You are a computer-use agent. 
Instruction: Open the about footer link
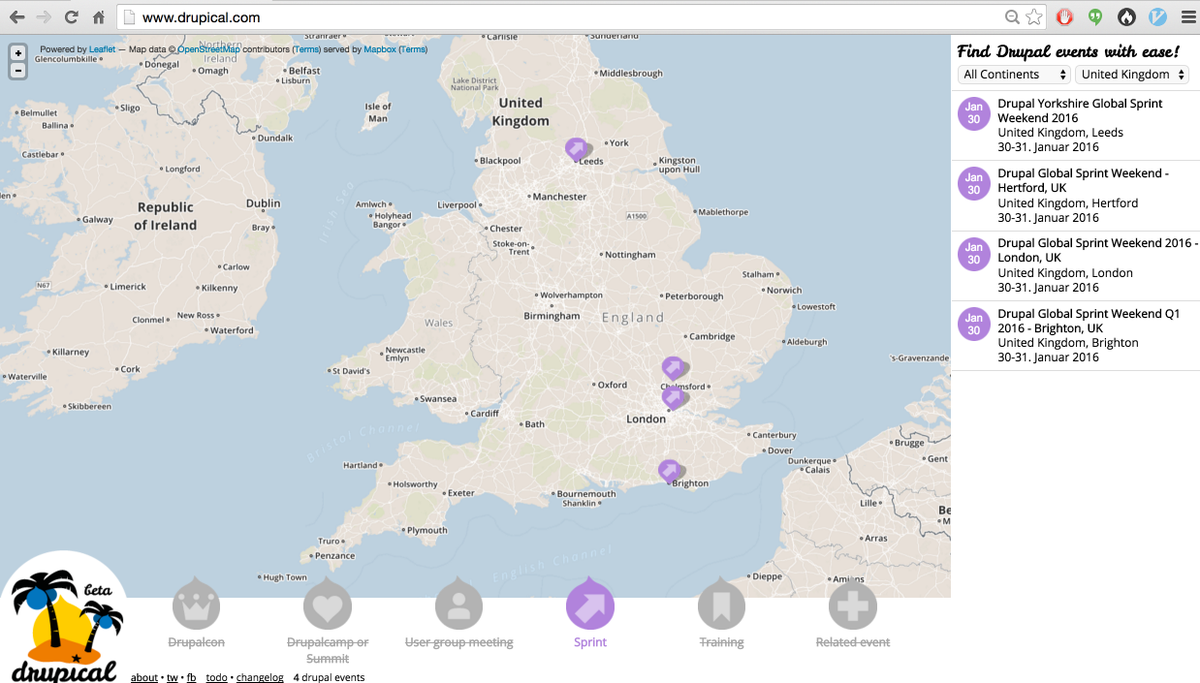144,677
